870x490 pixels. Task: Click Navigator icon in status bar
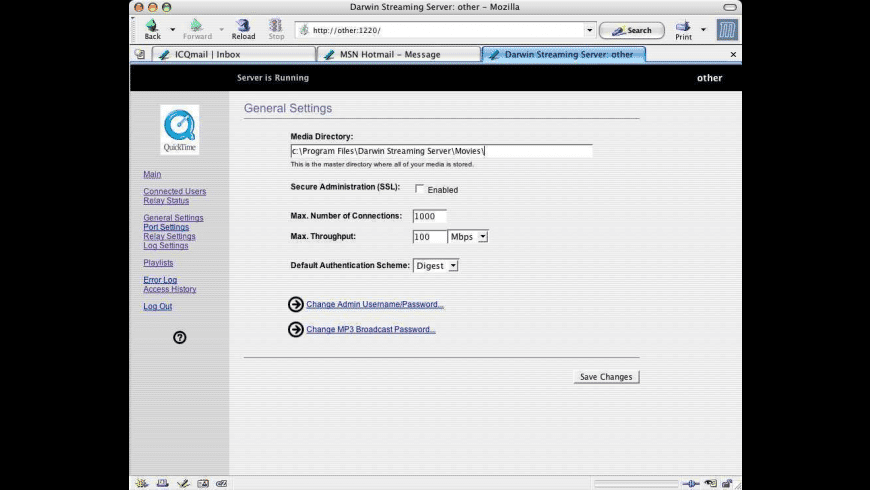[x=142, y=483]
